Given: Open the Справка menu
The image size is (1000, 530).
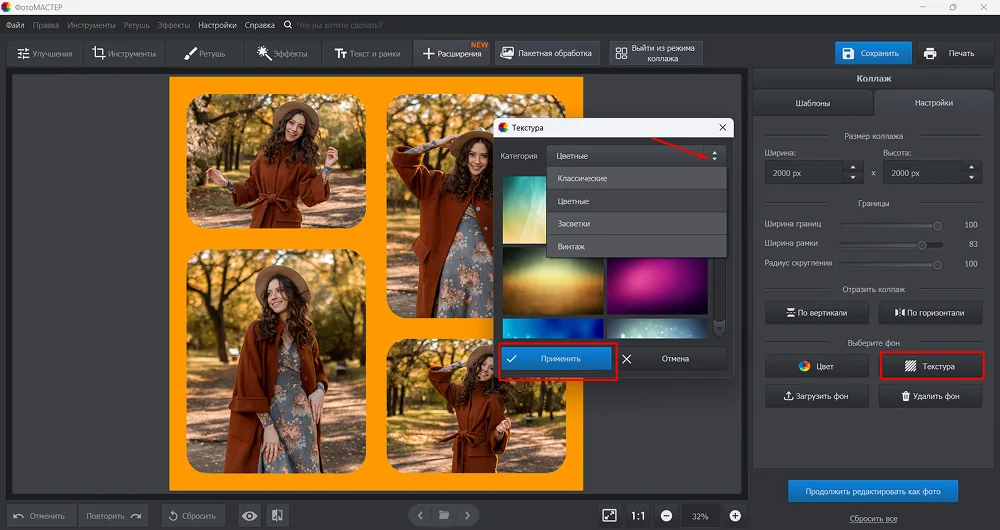Looking at the screenshot, I should tap(260, 26).
